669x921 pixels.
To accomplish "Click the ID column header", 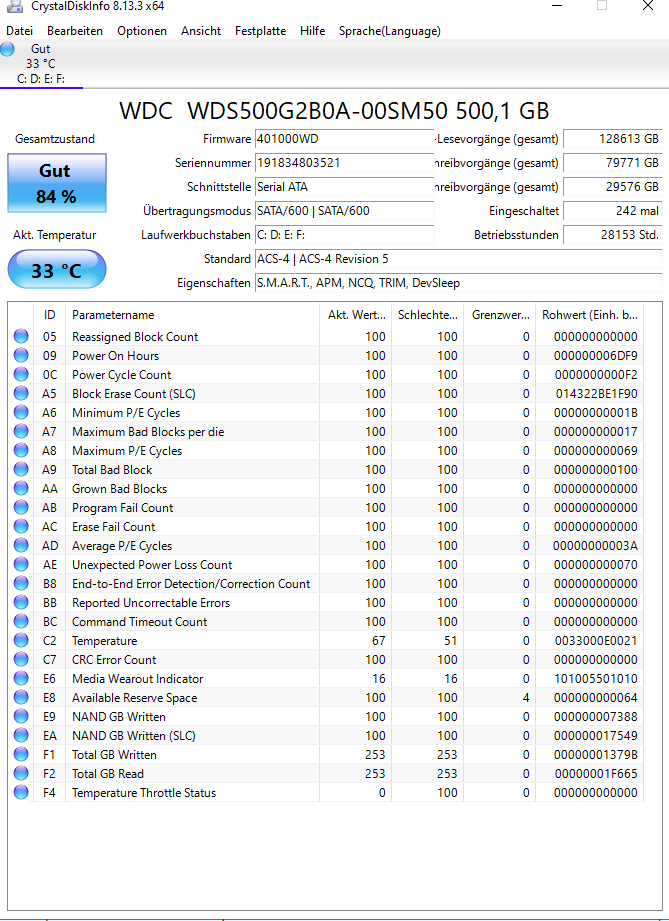I will 49,315.
